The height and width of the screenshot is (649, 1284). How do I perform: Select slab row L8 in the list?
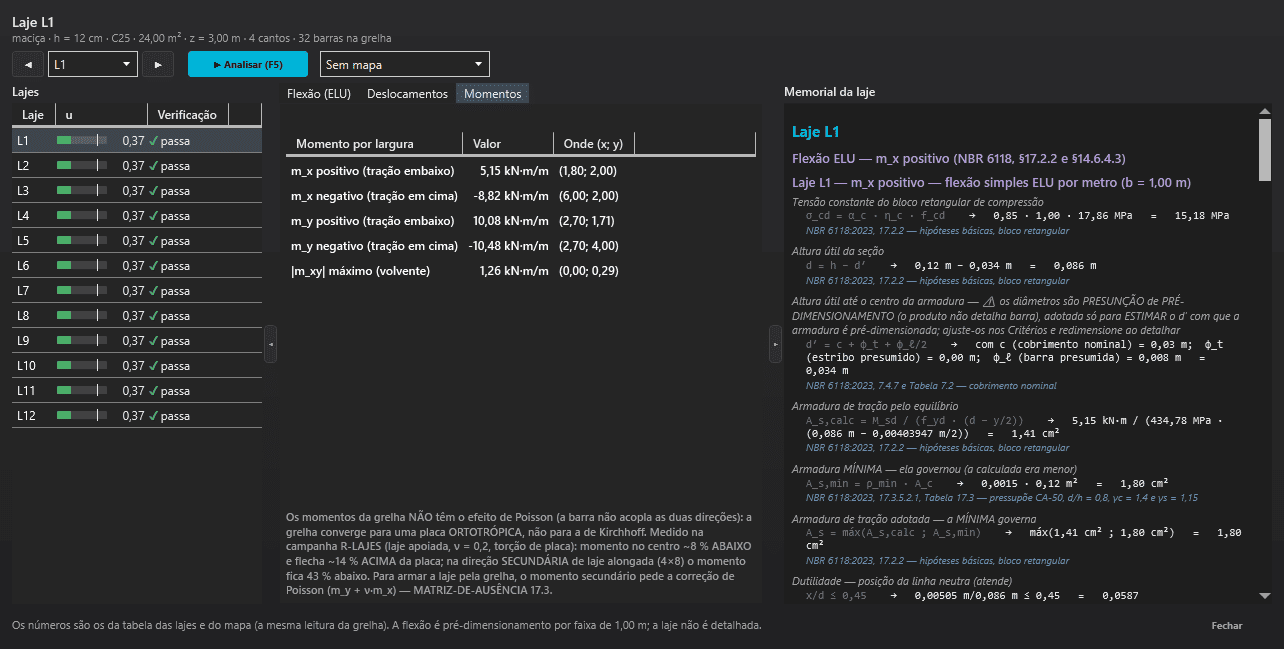[x=137, y=316]
